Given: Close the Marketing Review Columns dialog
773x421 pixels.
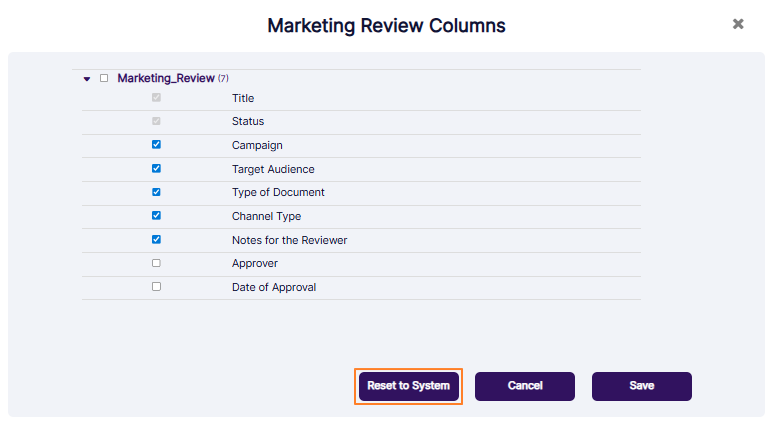Looking at the screenshot, I should (x=738, y=24).
